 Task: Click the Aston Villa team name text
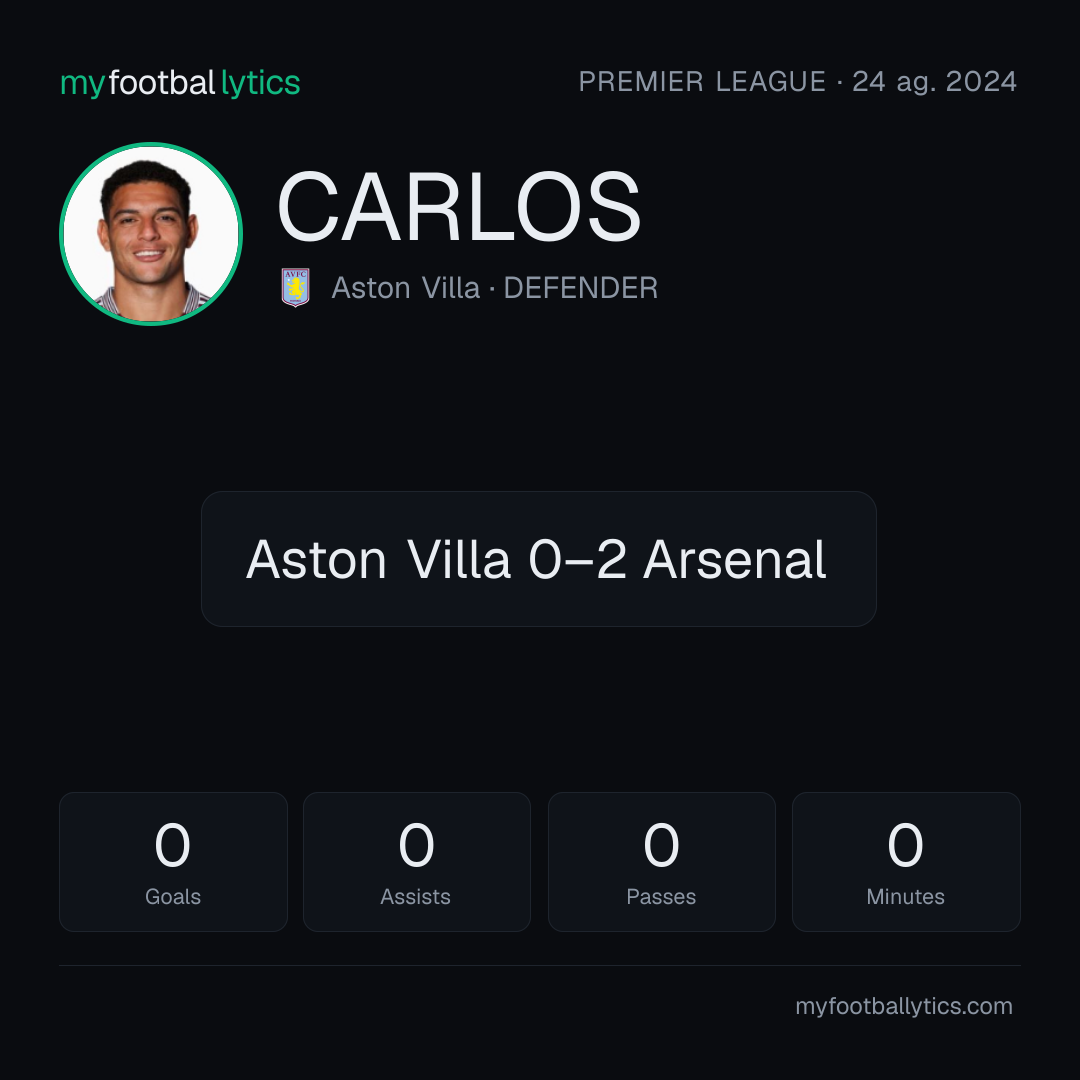tap(405, 288)
